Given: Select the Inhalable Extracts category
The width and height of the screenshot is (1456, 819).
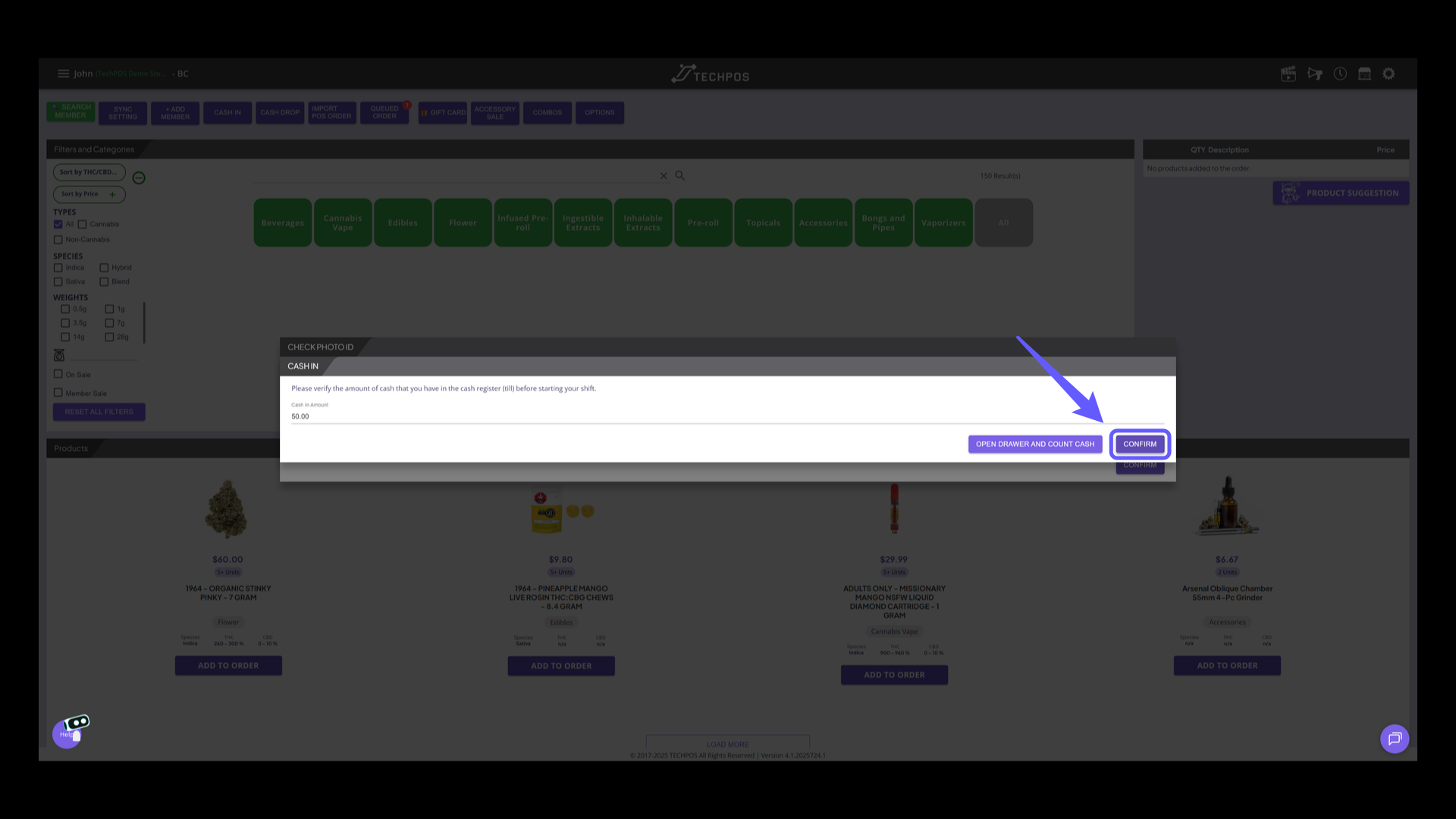Looking at the screenshot, I should [643, 223].
